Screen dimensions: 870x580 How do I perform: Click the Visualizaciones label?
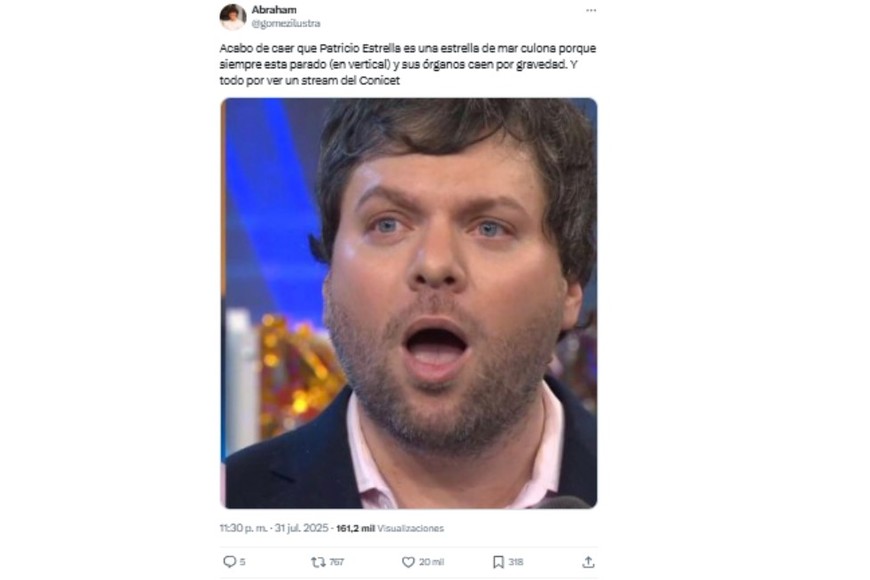[411, 528]
